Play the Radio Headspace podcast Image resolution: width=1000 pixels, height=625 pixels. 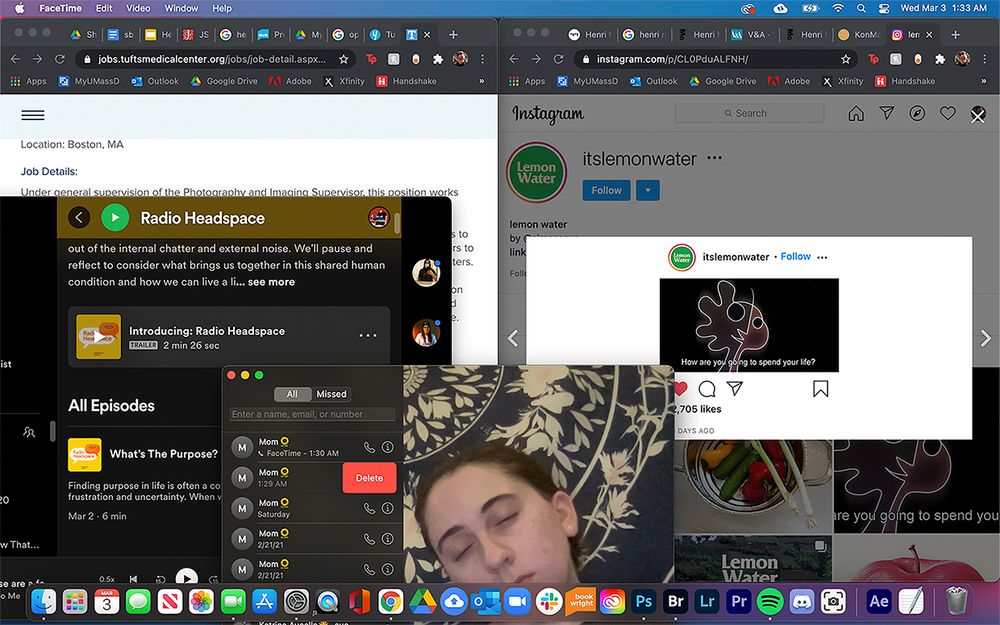(115, 217)
